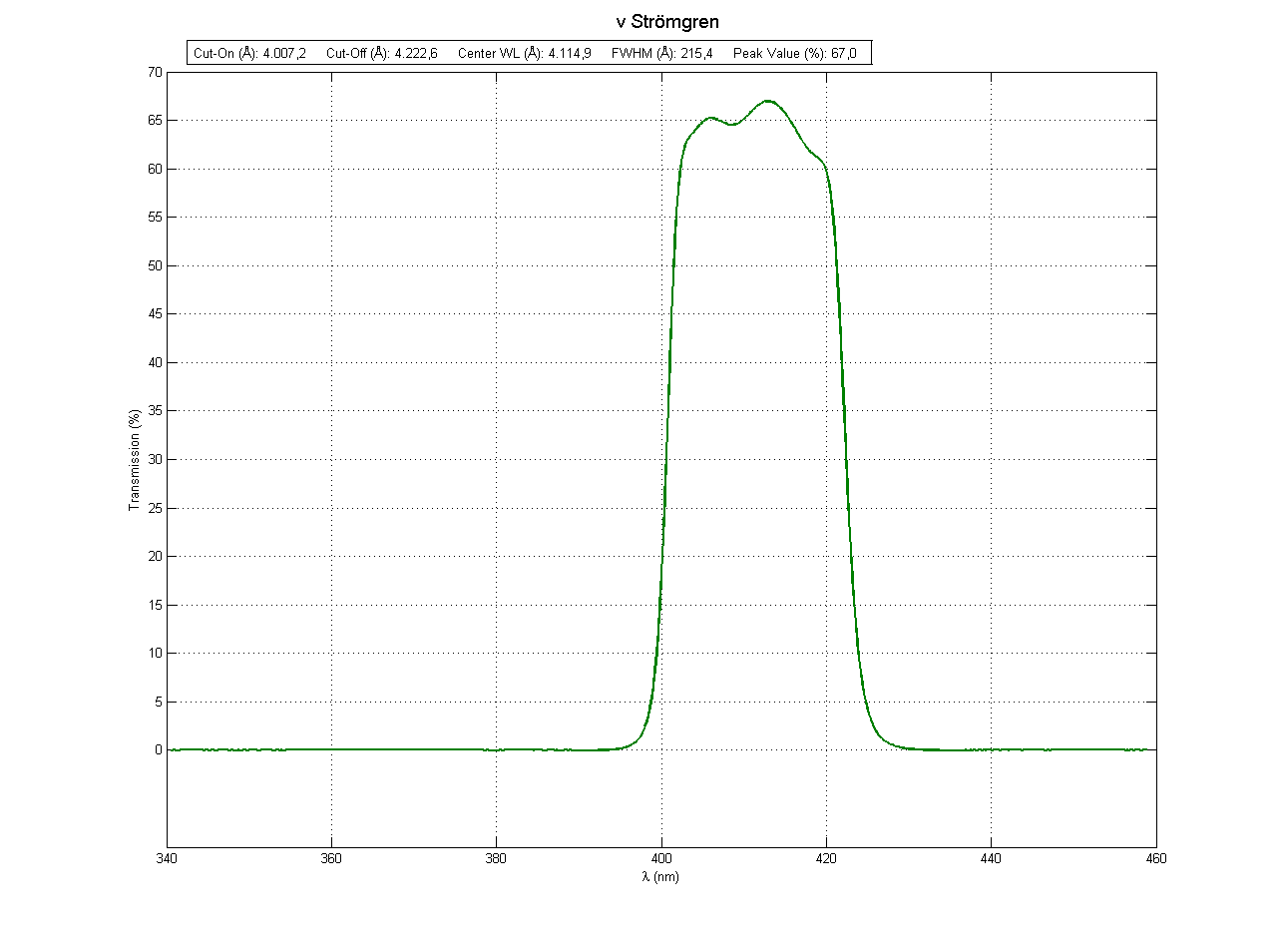The height and width of the screenshot is (952, 1278).
Task: Click the curve's local dip between the peaks
Action: click(732, 125)
